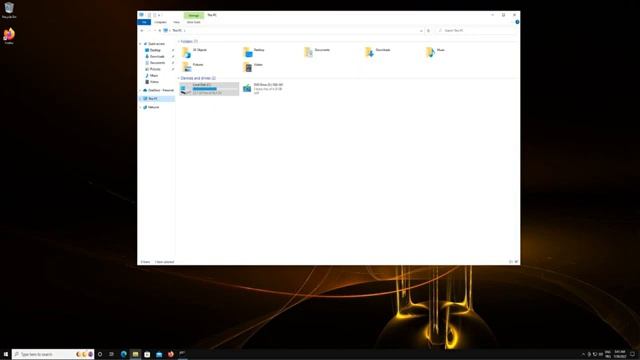Open the volume control in system tray
This screenshot has width=640, height=360.
click(x=601, y=354)
